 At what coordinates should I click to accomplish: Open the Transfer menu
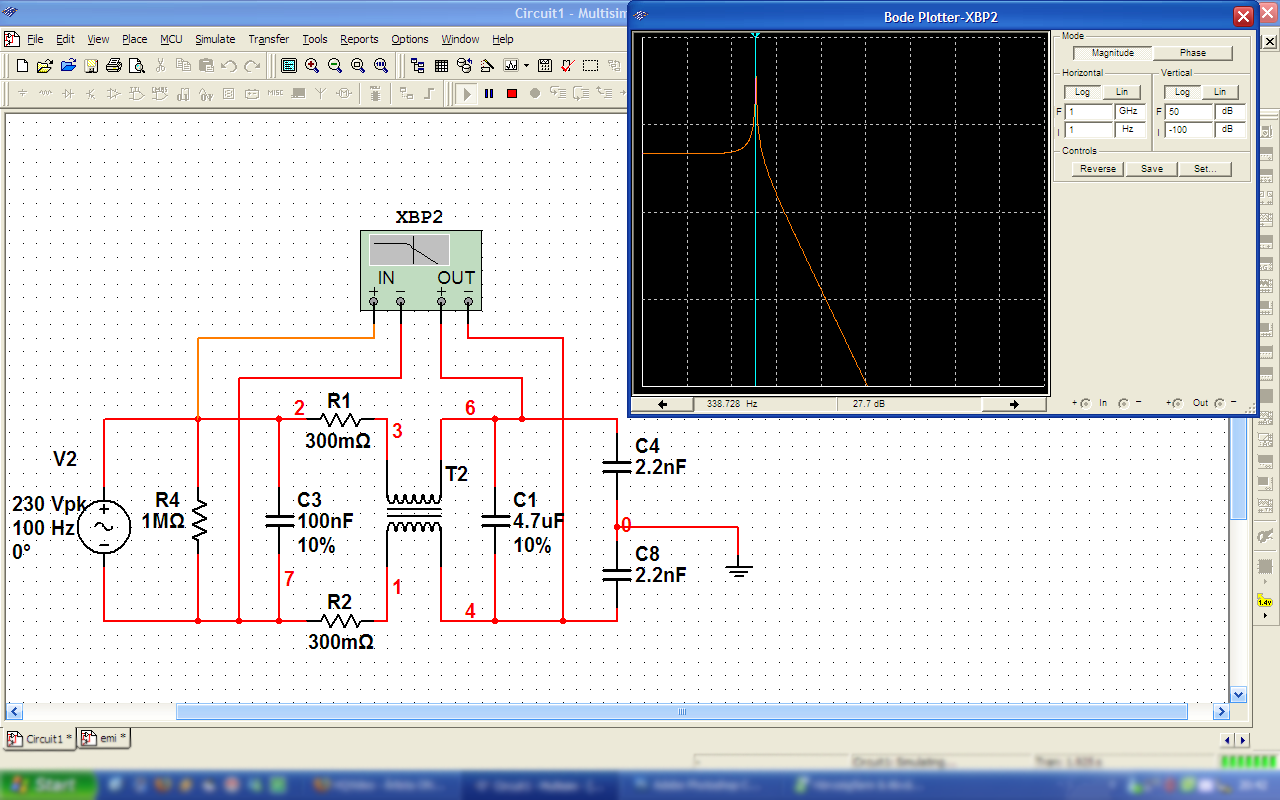click(x=269, y=39)
